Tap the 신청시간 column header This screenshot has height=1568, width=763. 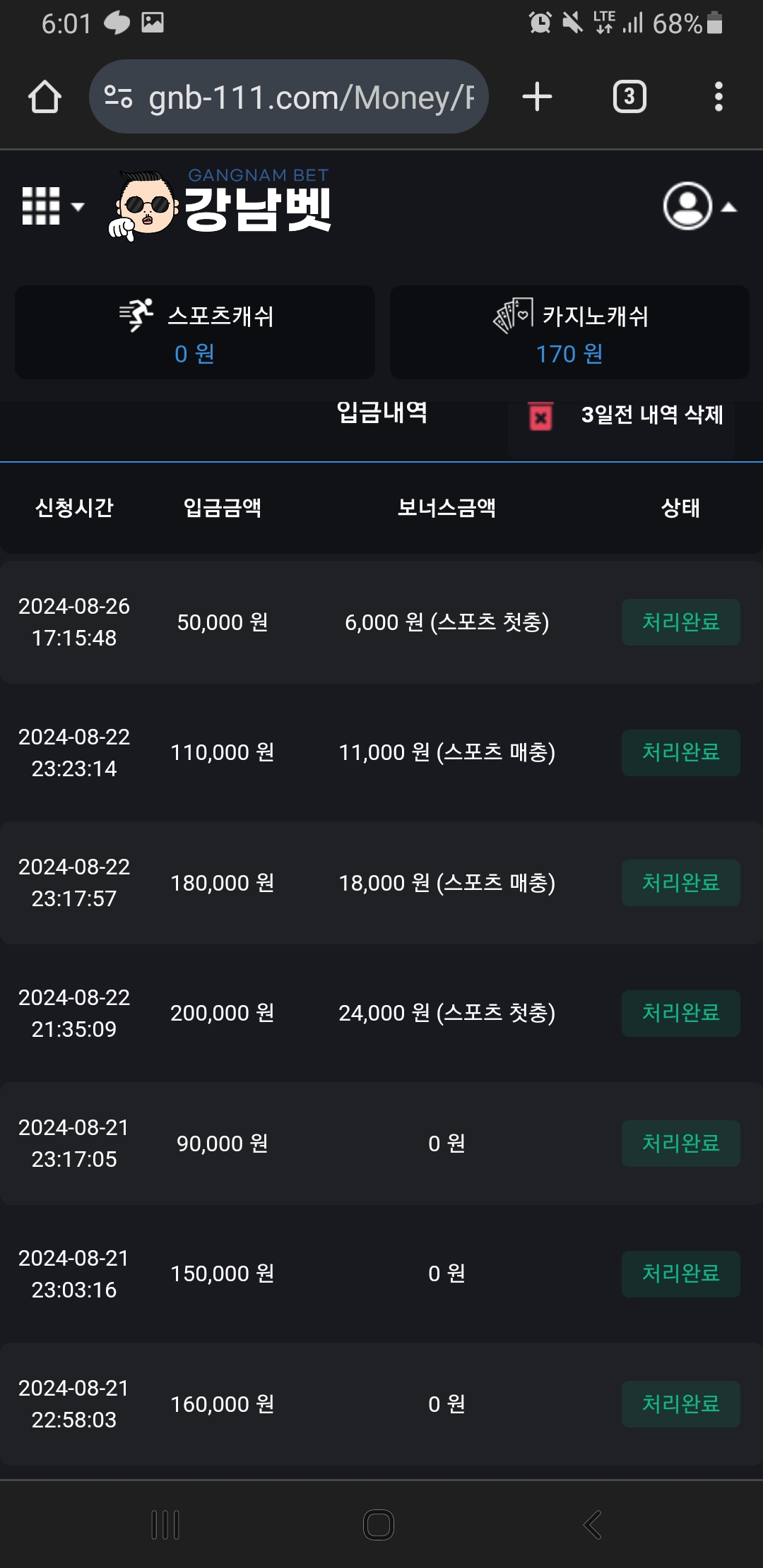pyautogui.click(x=74, y=507)
